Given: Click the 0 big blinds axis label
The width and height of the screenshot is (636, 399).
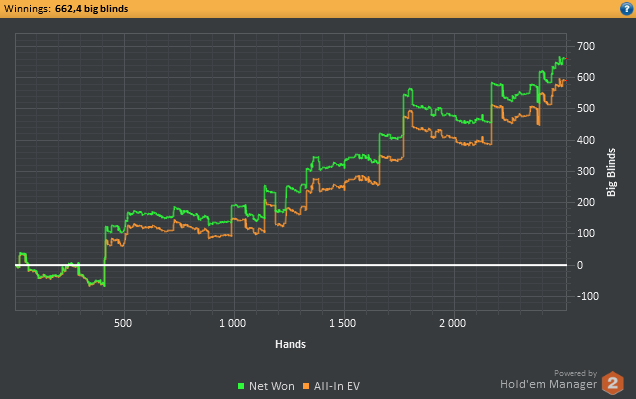Looking at the screenshot, I should pyautogui.click(x=580, y=265).
